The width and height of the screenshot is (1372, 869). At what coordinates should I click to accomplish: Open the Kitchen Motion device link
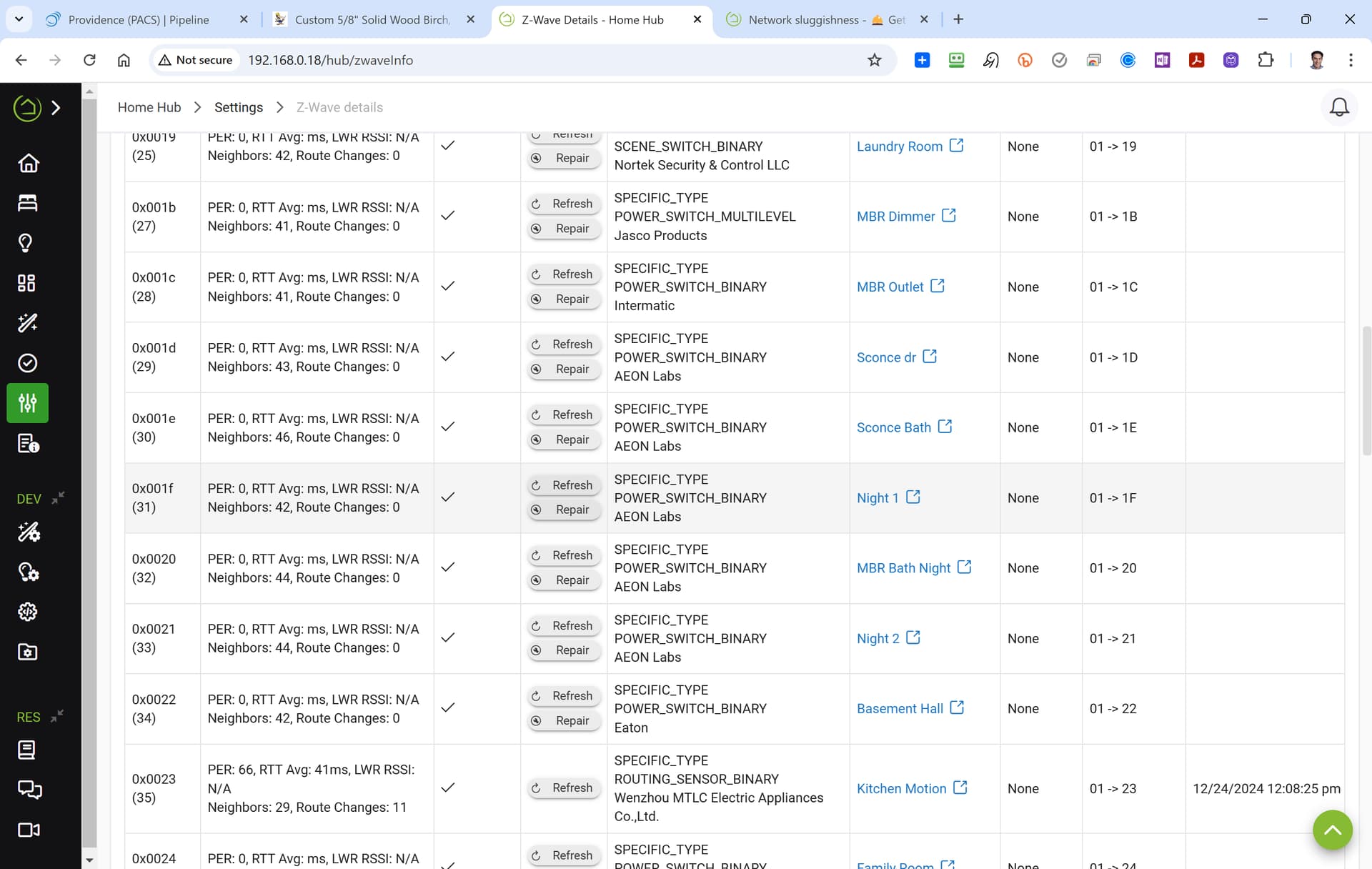(902, 788)
